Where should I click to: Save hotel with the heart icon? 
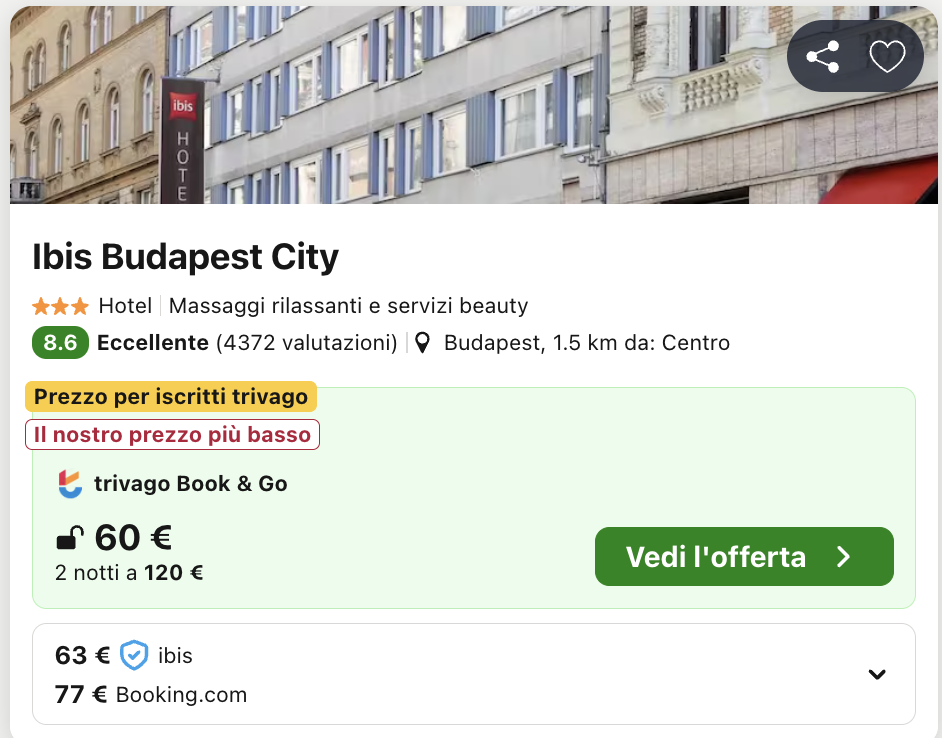point(887,57)
